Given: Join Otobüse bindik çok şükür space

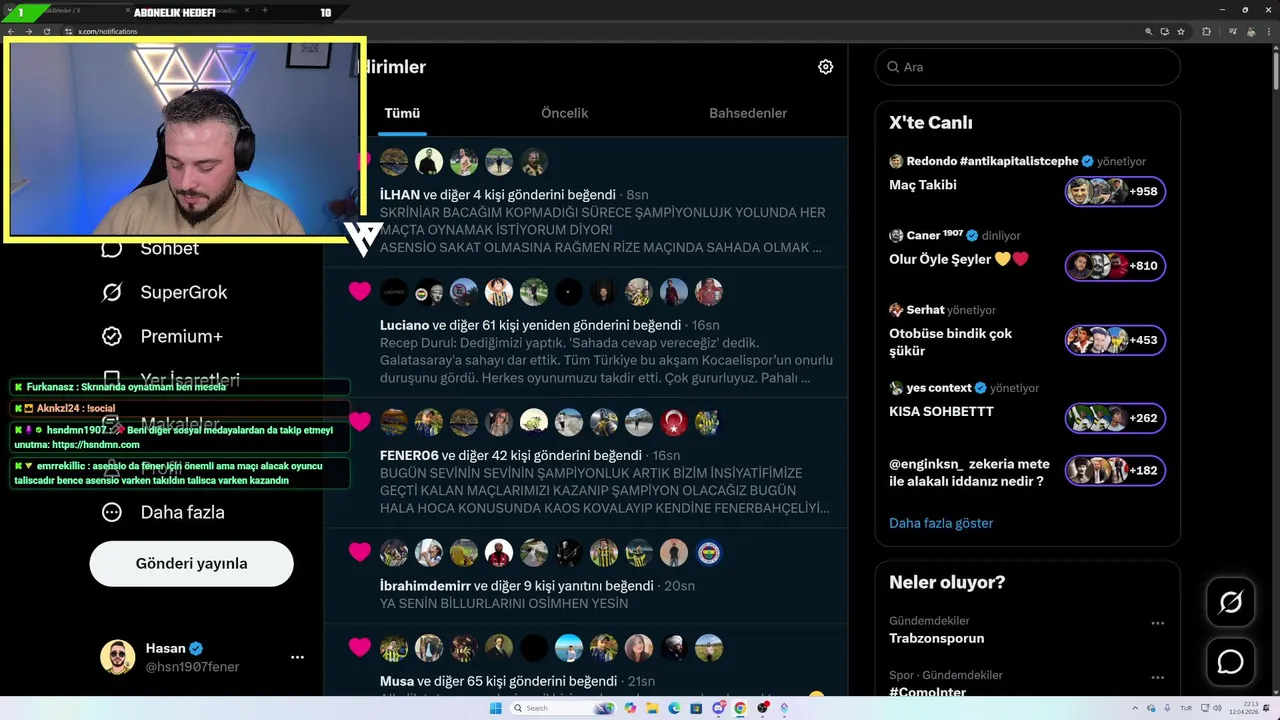Looking at the screenshot, I should coord(951,342).
